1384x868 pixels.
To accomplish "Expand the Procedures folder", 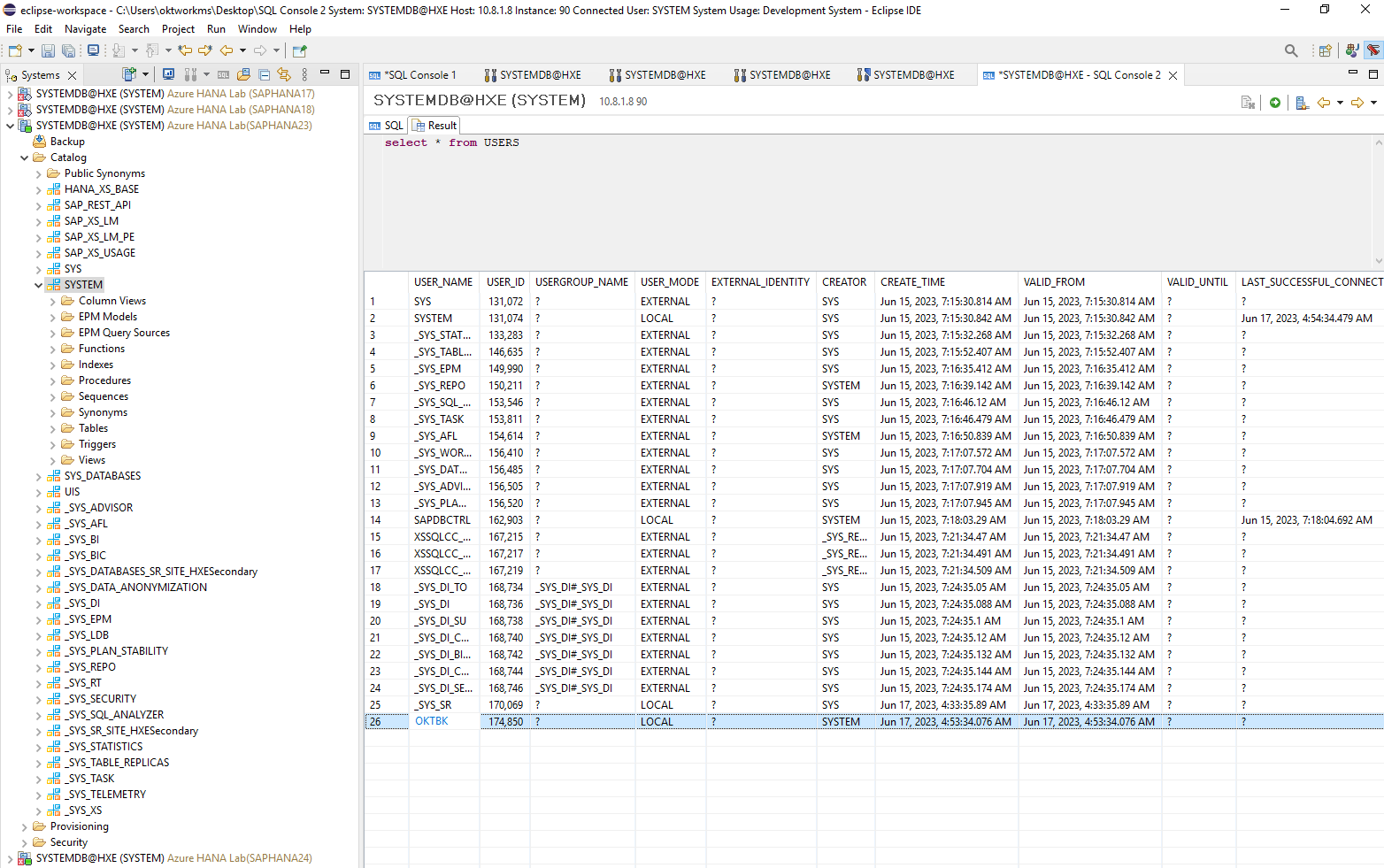I will (x=52, y=380).
